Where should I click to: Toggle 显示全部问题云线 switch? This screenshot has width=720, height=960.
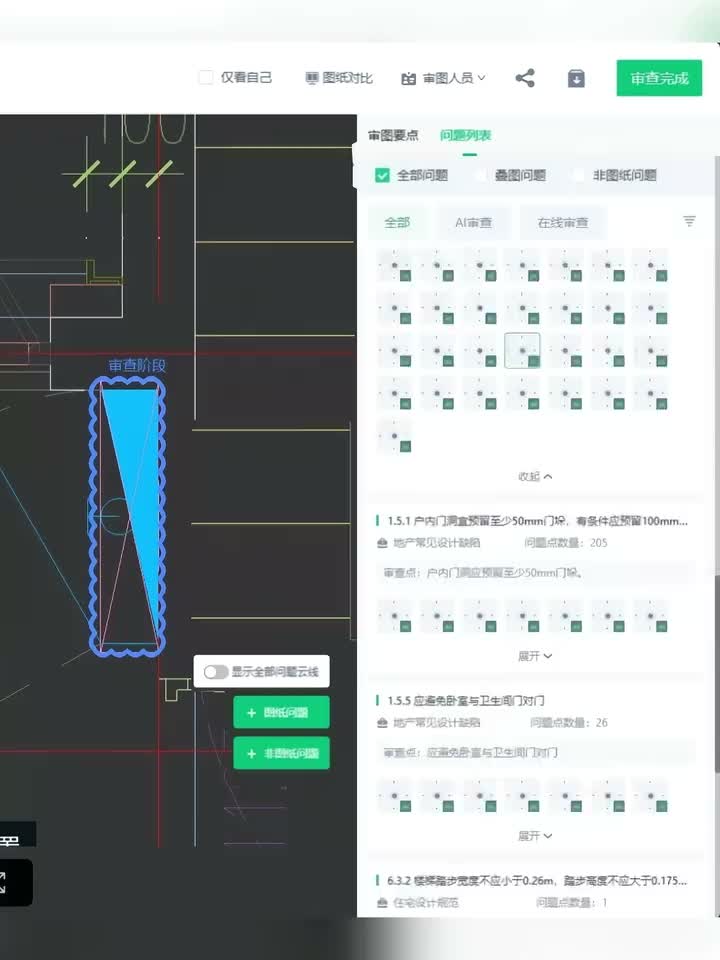216,672
